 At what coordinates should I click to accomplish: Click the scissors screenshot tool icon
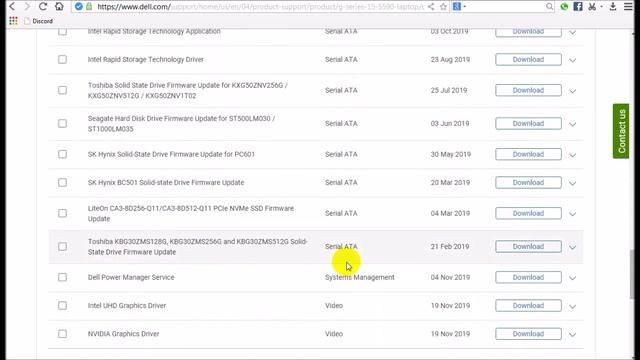[x=592, y=7]
